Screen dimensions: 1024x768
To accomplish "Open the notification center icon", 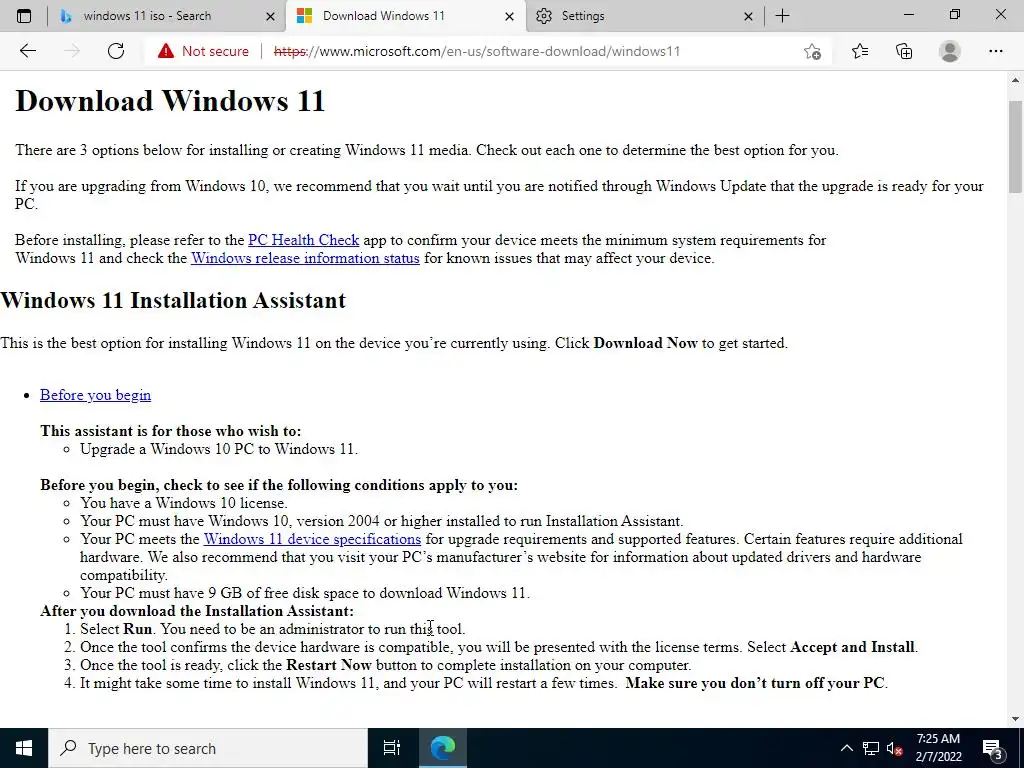I will click(993, 748).
